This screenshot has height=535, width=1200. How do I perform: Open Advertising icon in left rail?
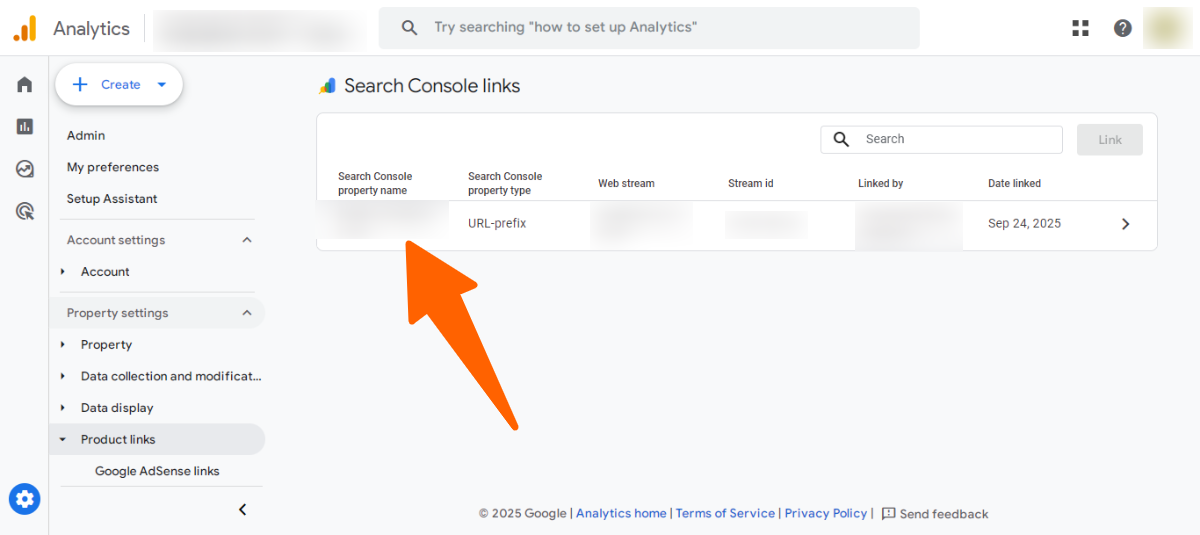pyautogui.click(x=25, y=211)
